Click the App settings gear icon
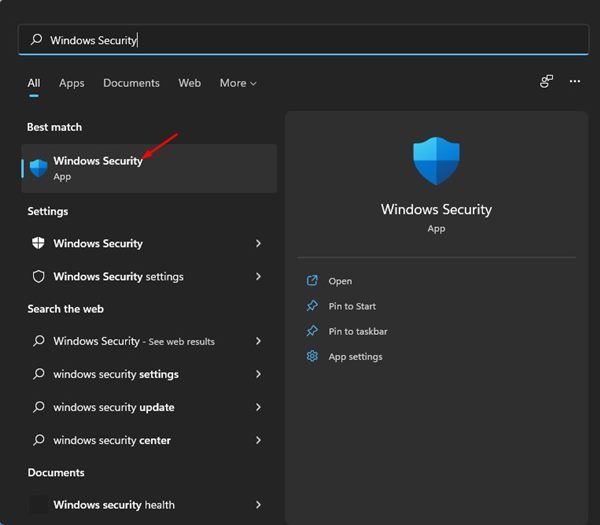The image size is (600, 525). [x=312, y=356]
